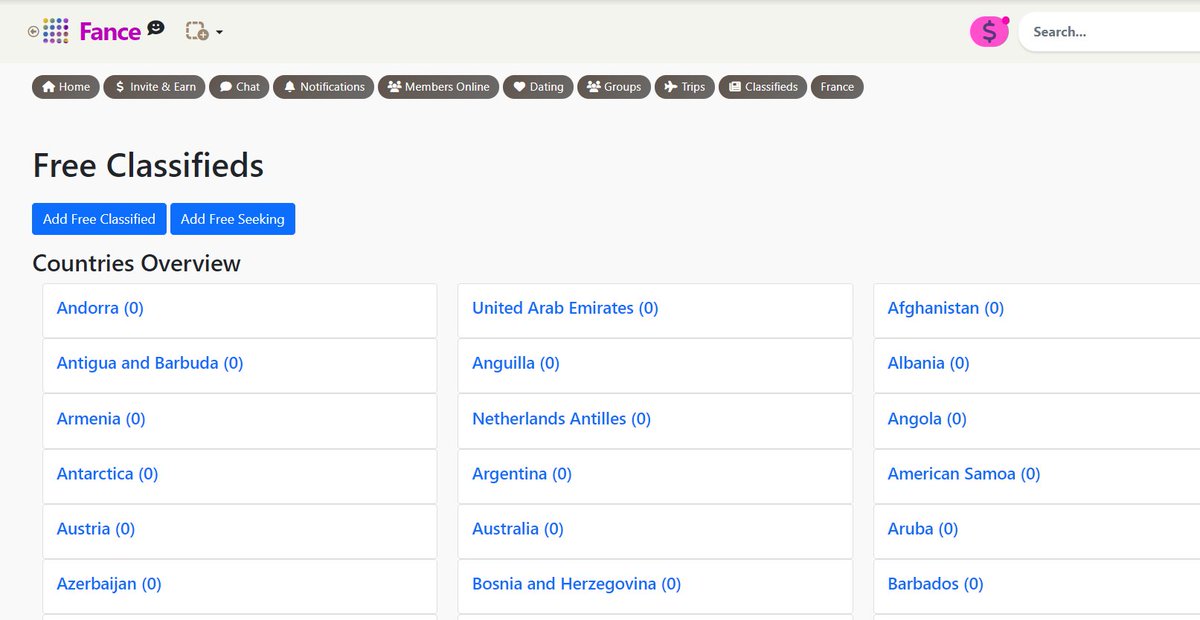
Task: Open Argentina (0) classifieds
Action: (x=522, y=474)
